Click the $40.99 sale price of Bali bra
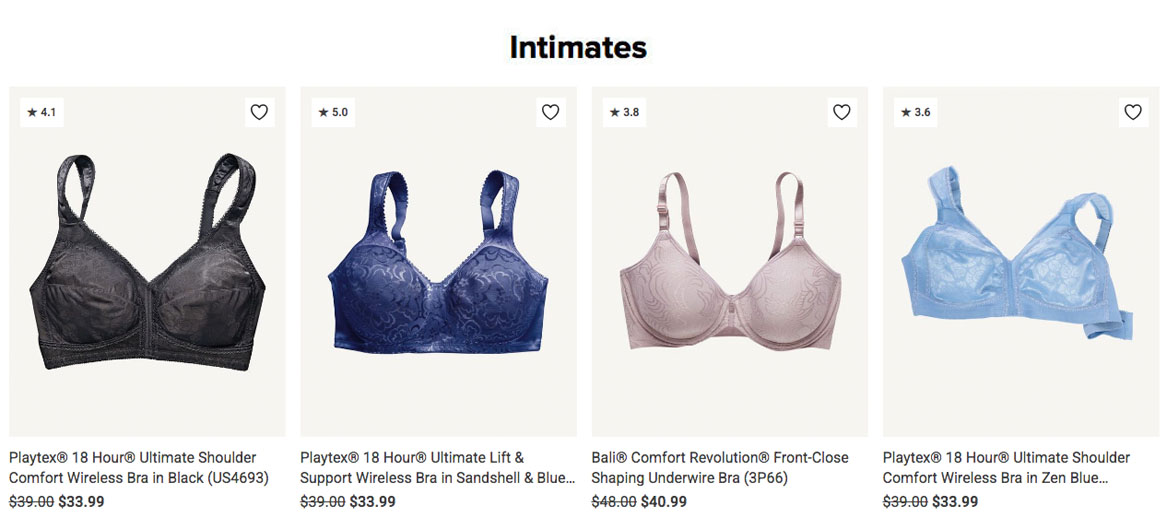This screenshot has width=1168, height=523. tap(664, 501)
